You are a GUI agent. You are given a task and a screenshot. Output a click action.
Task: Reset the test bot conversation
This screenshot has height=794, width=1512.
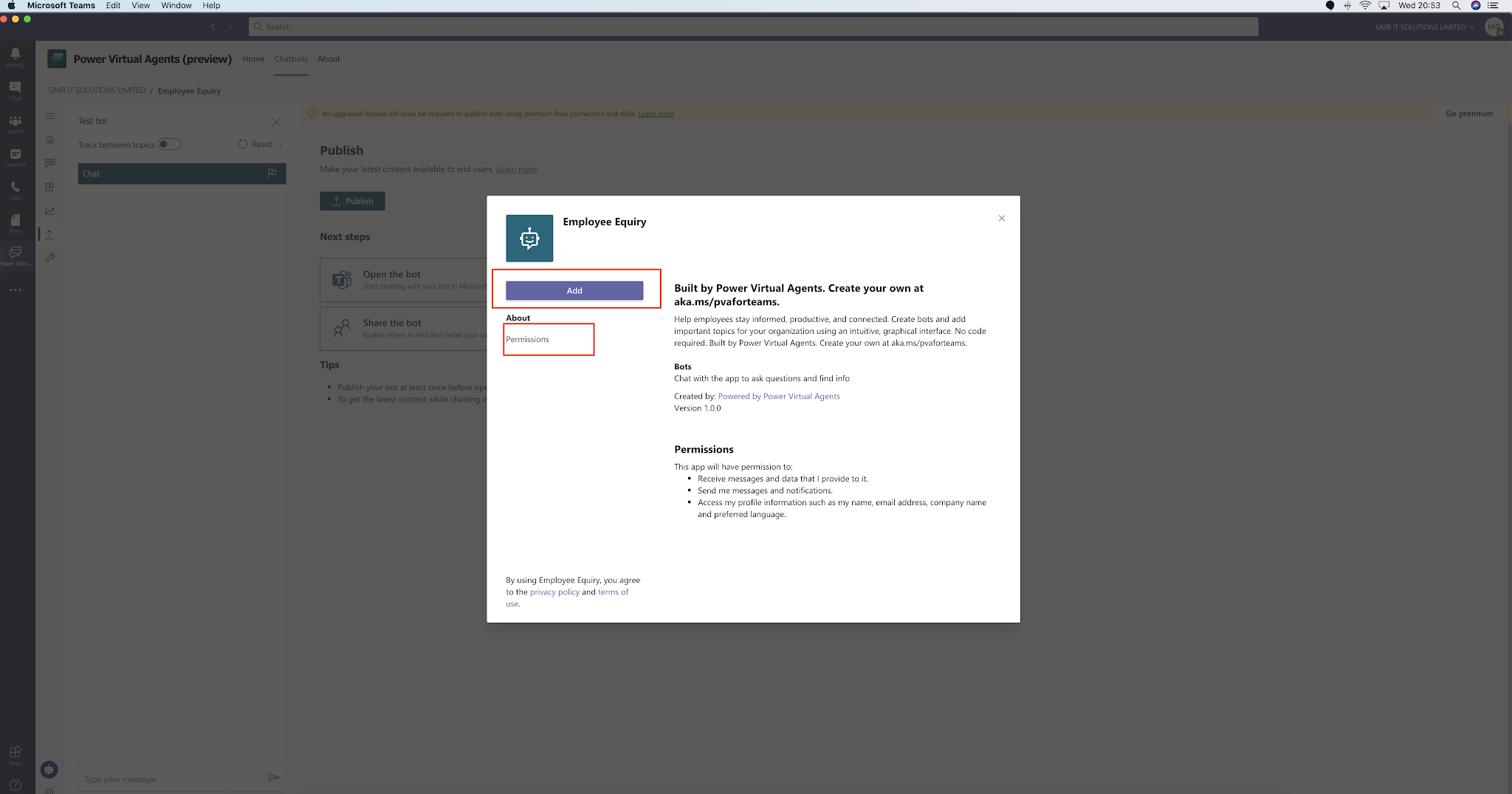tap(255, 144)
